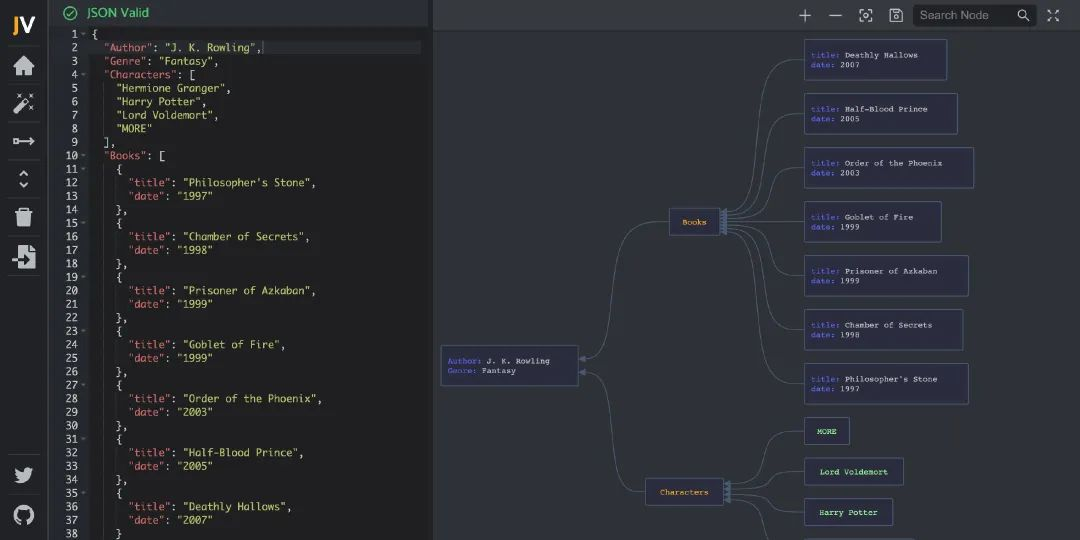Viewport: 1080px width, 540px height.
Task: Collapse the Characters array at line 4
Action: coord(84,74)
